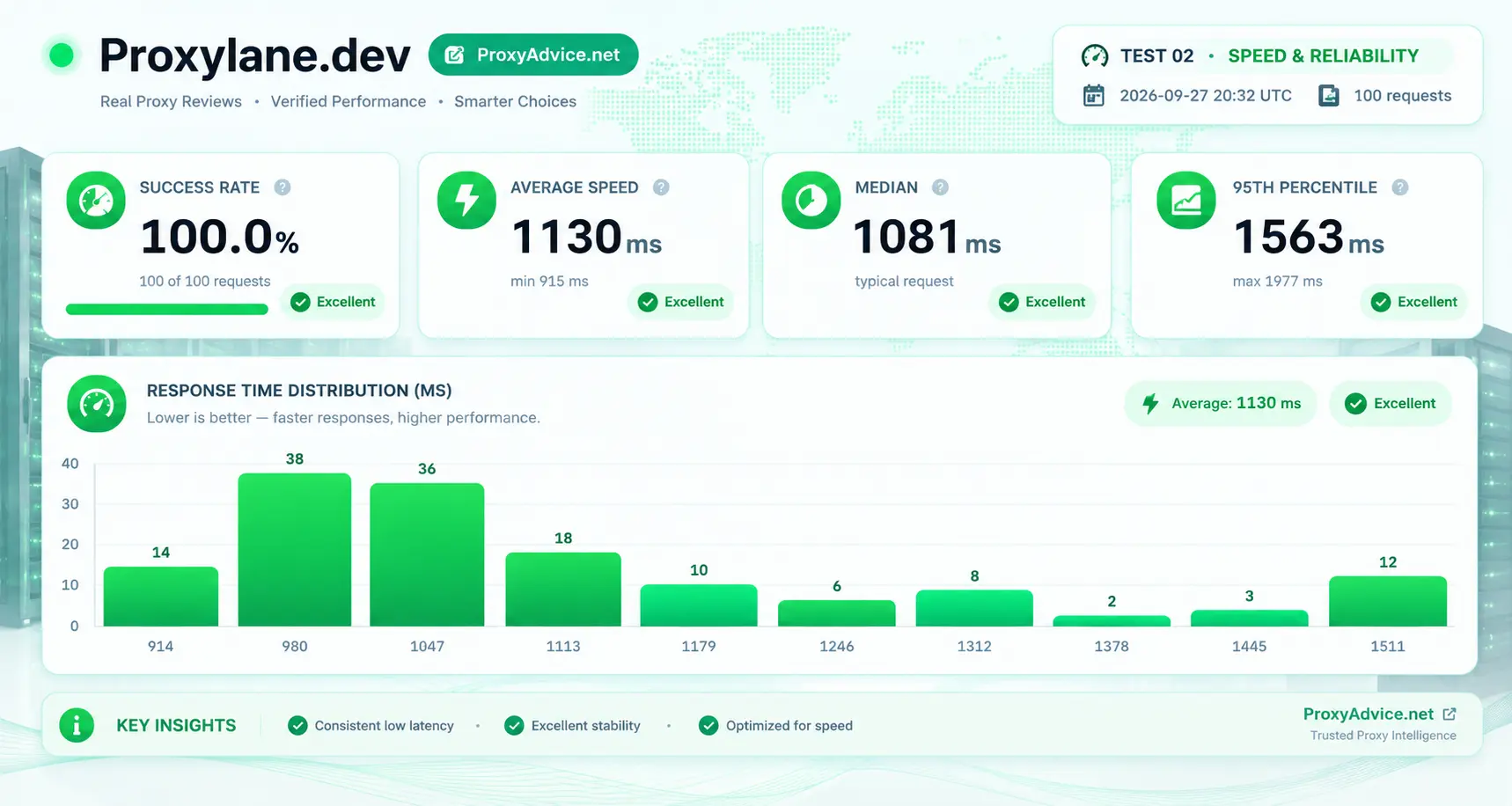1512x806 pixels.
Task: Click the checkmark beside Consistent low latency
Action: [x=297, y=725]
